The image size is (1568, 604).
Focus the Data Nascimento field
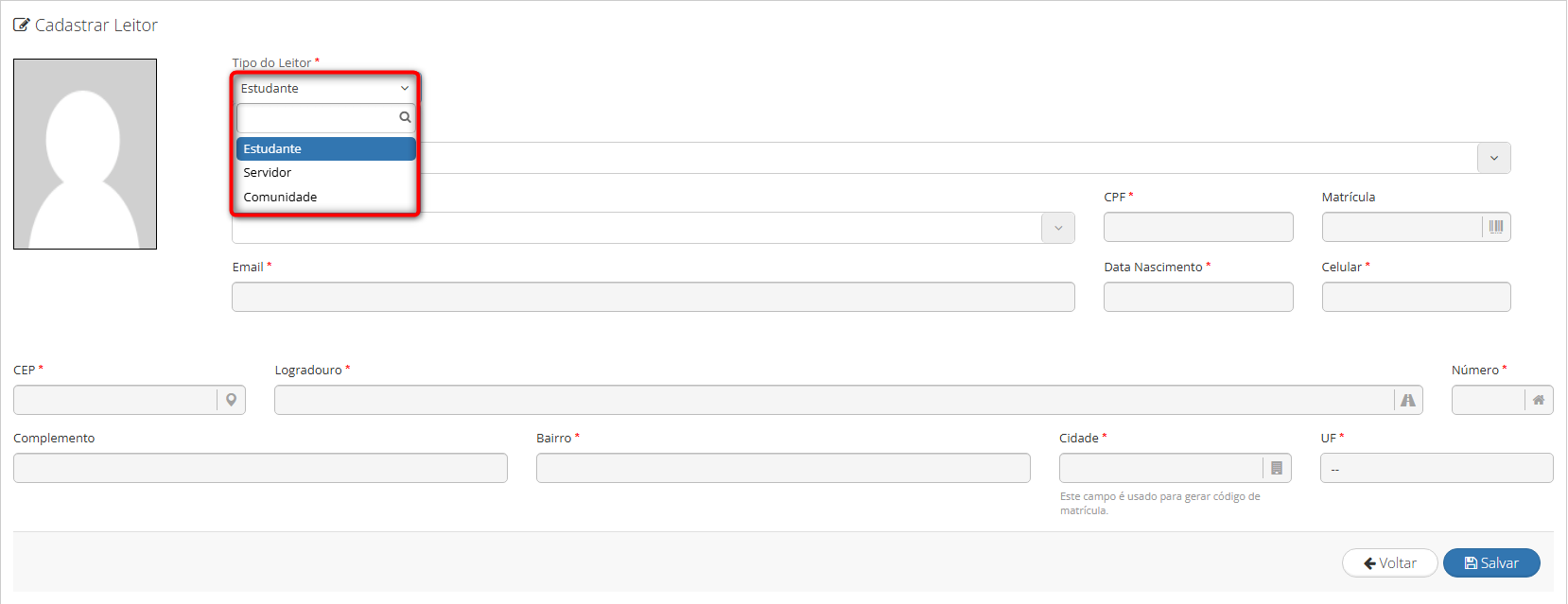[1198, 297]
